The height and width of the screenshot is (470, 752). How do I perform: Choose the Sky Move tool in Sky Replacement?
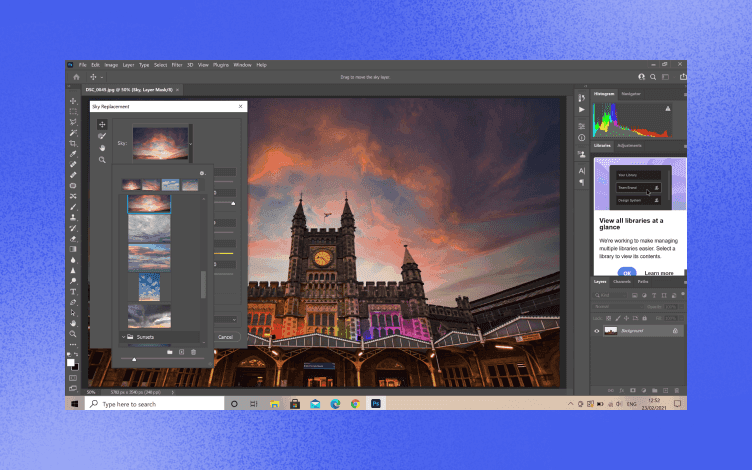coord(102,125)
